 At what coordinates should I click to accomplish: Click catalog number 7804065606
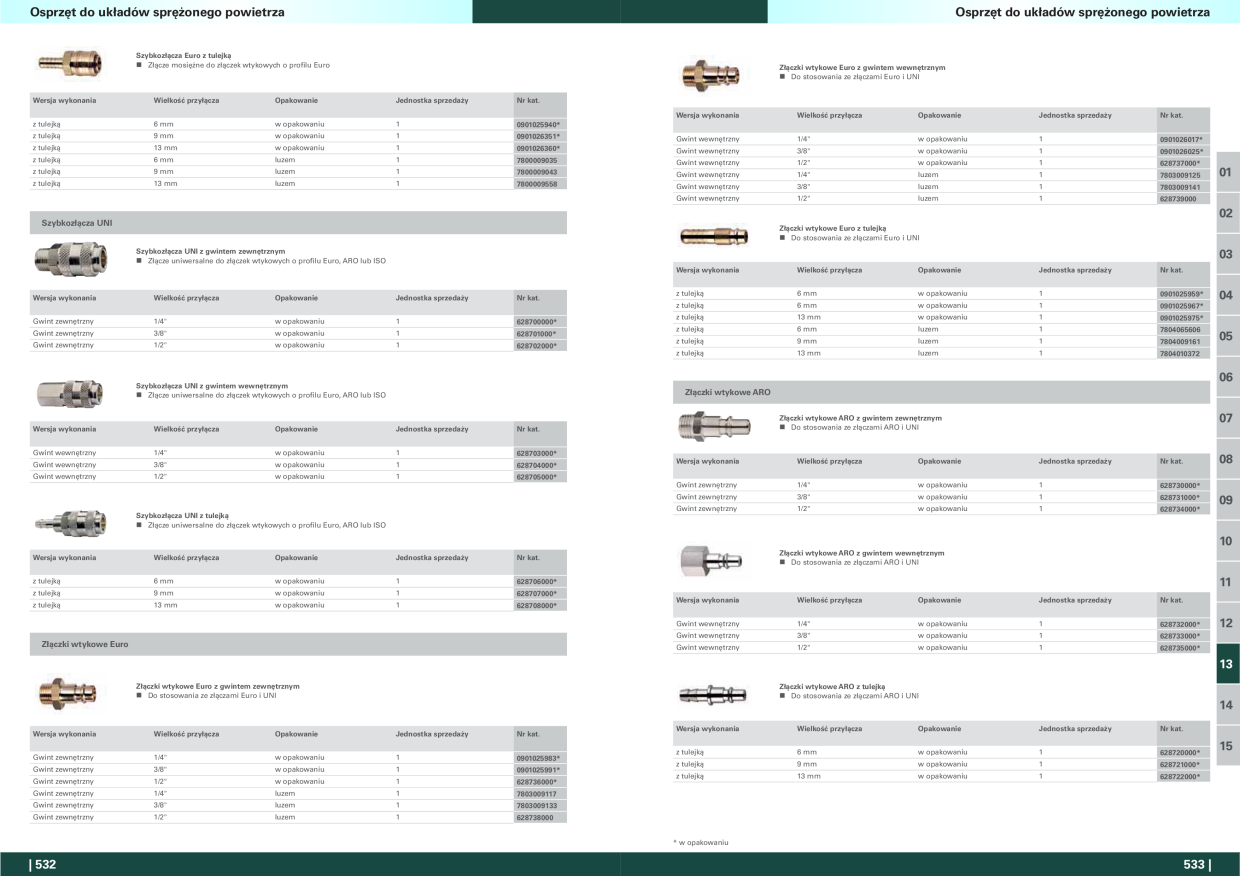point(1180,330)
